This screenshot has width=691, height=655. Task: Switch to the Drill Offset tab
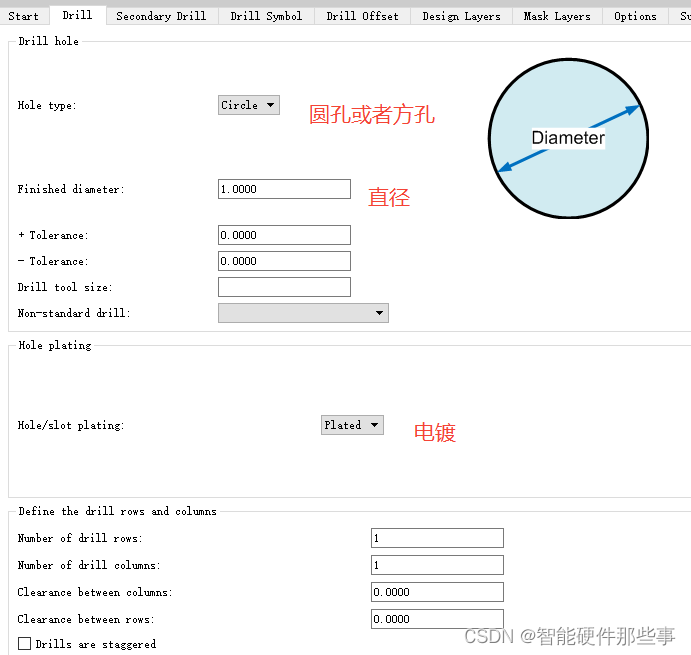point(362,16)
